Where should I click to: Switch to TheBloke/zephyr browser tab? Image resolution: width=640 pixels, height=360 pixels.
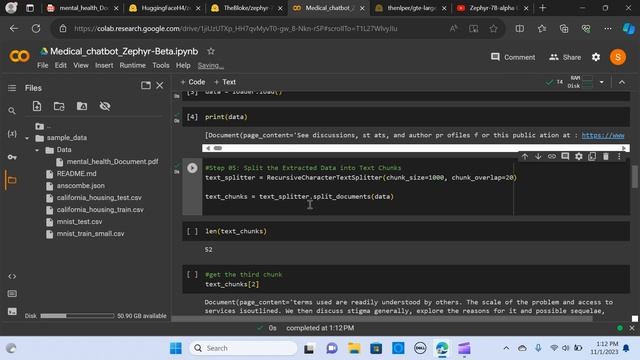coord(247,8)
